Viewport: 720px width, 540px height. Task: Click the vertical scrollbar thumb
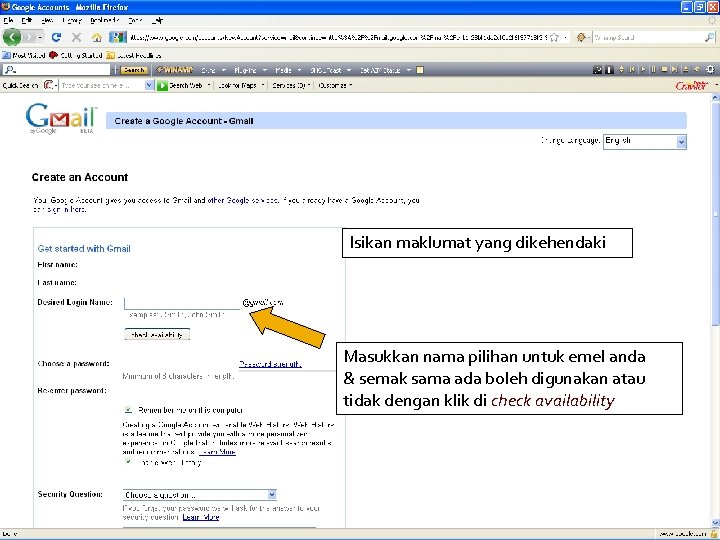(x=715, y=214)
